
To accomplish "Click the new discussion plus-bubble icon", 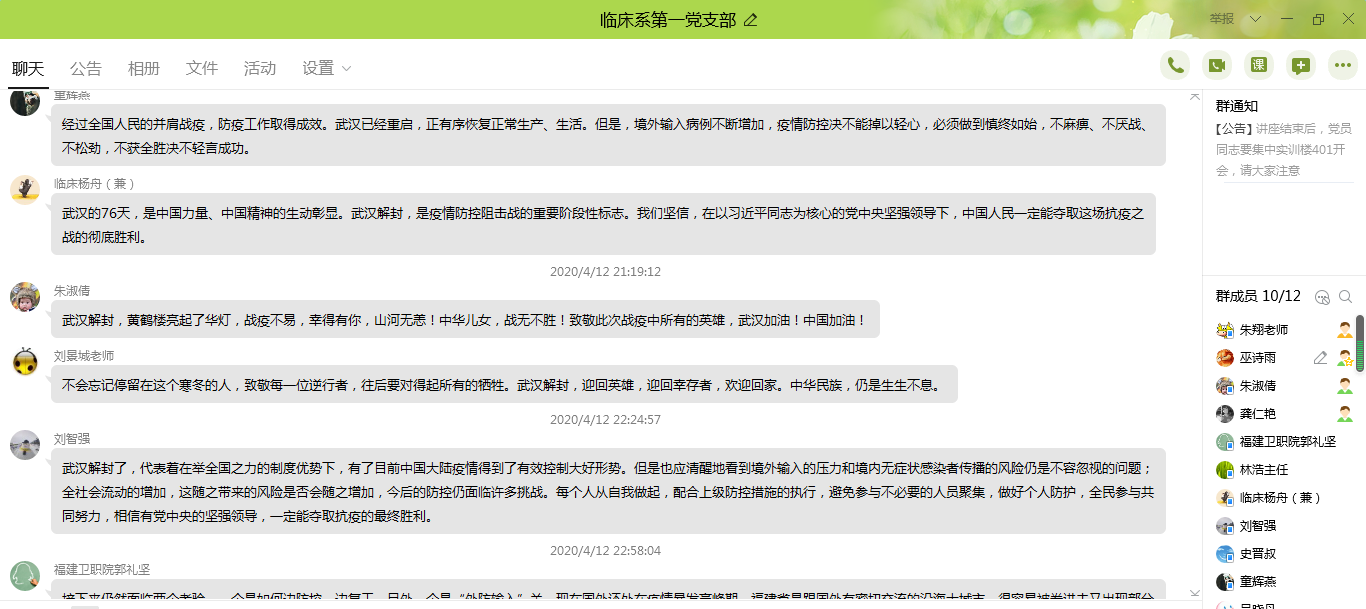I will (1301, 66).
